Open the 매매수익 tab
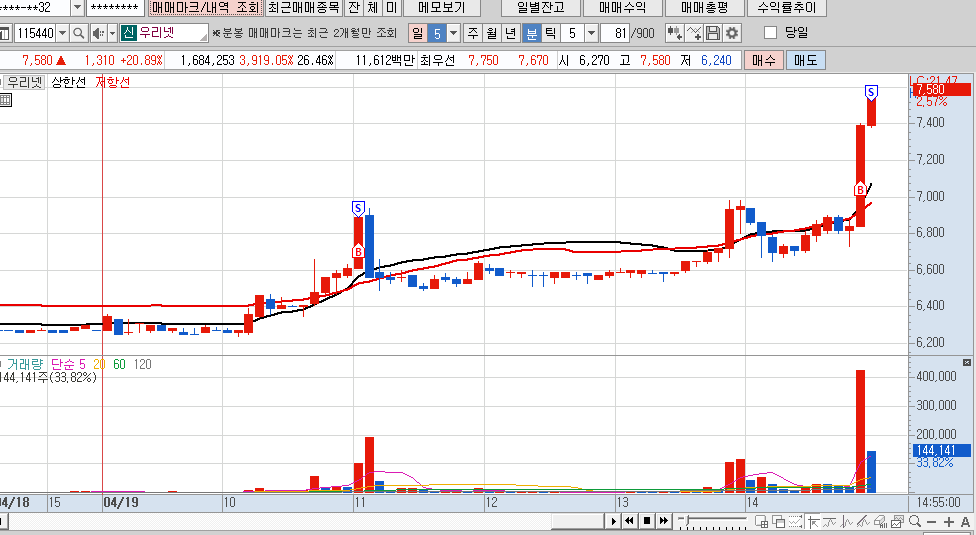This screenshot has height=535, width=976. point(622,7)
